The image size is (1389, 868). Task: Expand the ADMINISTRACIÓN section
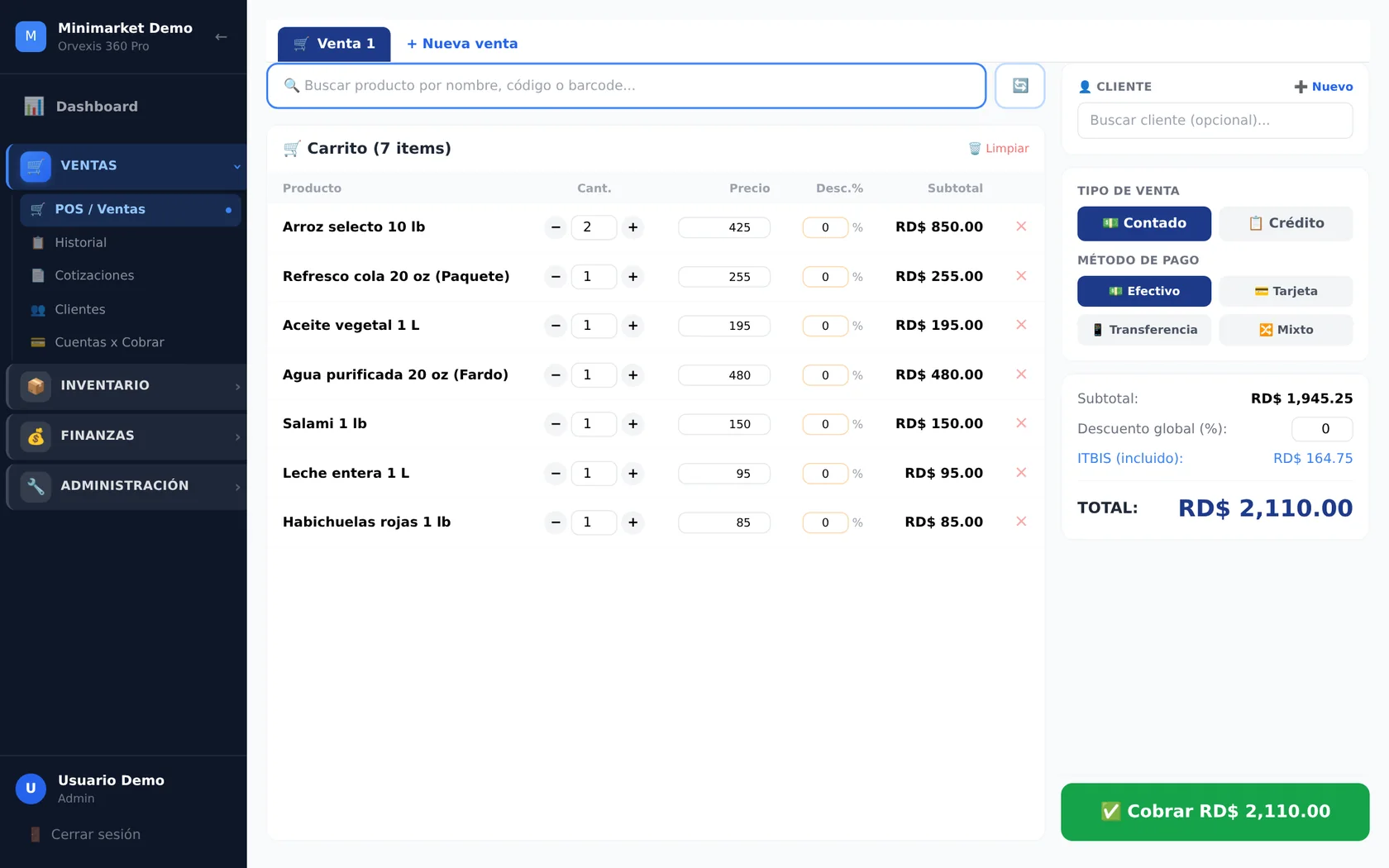pos(126,486)
